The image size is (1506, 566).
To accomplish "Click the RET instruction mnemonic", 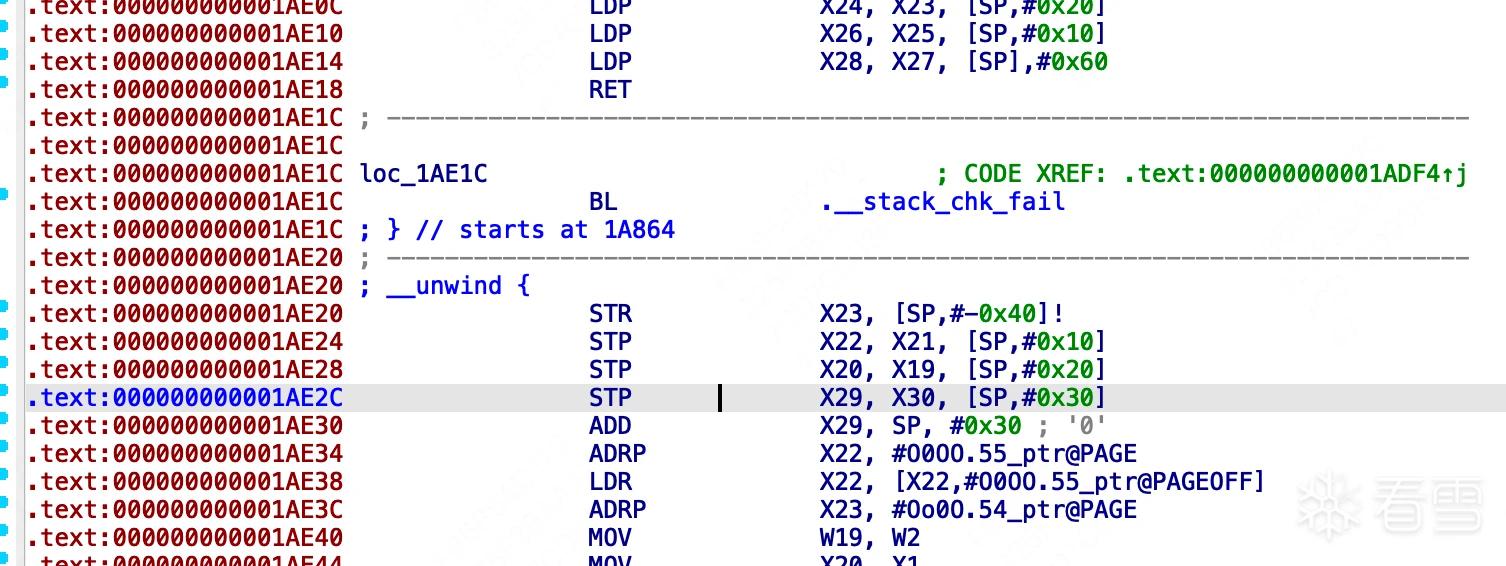I will 610,90.
